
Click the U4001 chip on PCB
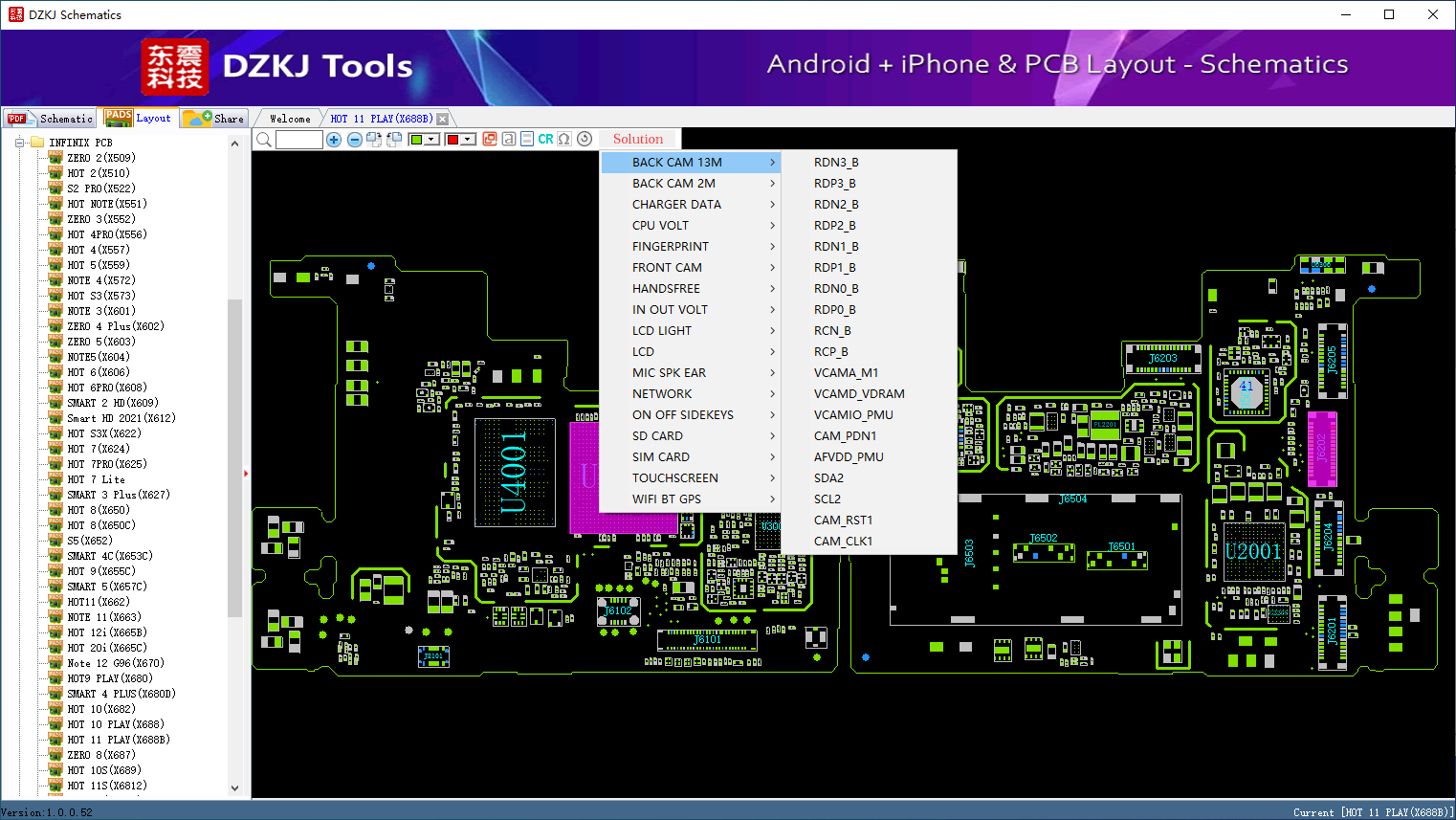click(515, 472)
